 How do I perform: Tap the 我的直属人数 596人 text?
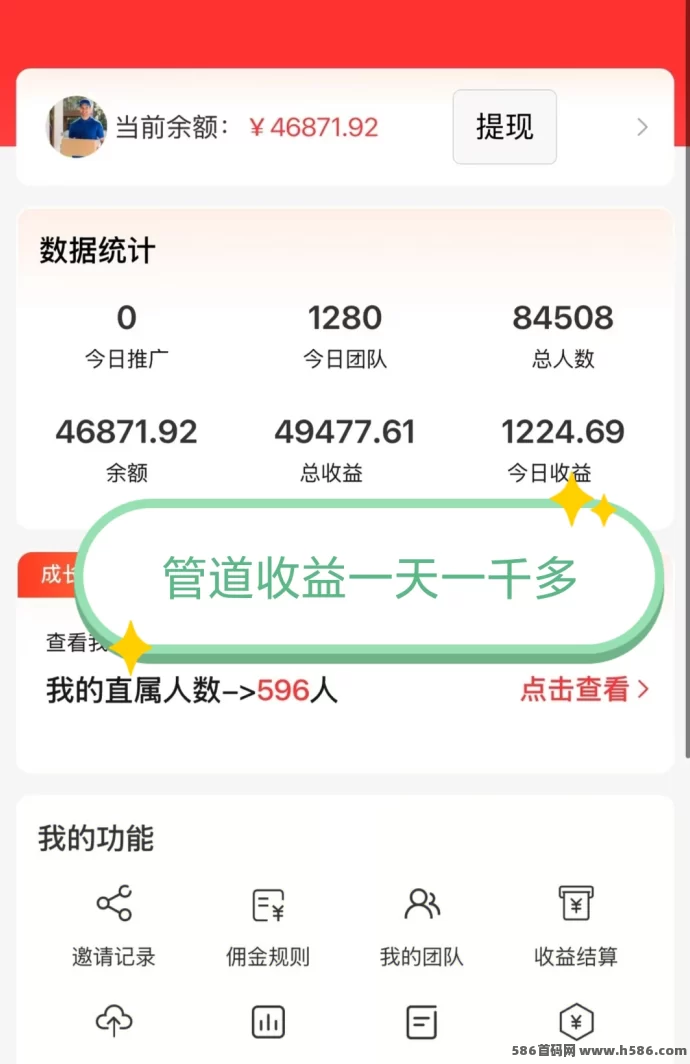(x=191, y=690)
